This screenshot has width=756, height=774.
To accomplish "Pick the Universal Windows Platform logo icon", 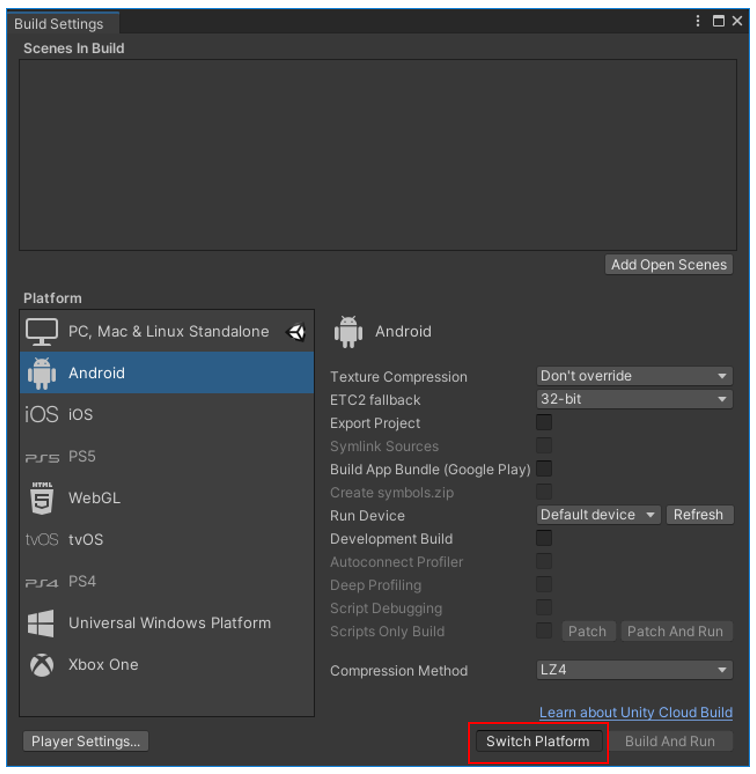I will coord(42,623).
